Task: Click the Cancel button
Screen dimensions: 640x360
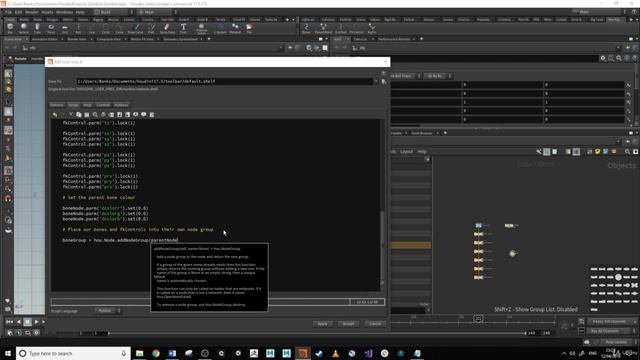Action: (375, 324)
